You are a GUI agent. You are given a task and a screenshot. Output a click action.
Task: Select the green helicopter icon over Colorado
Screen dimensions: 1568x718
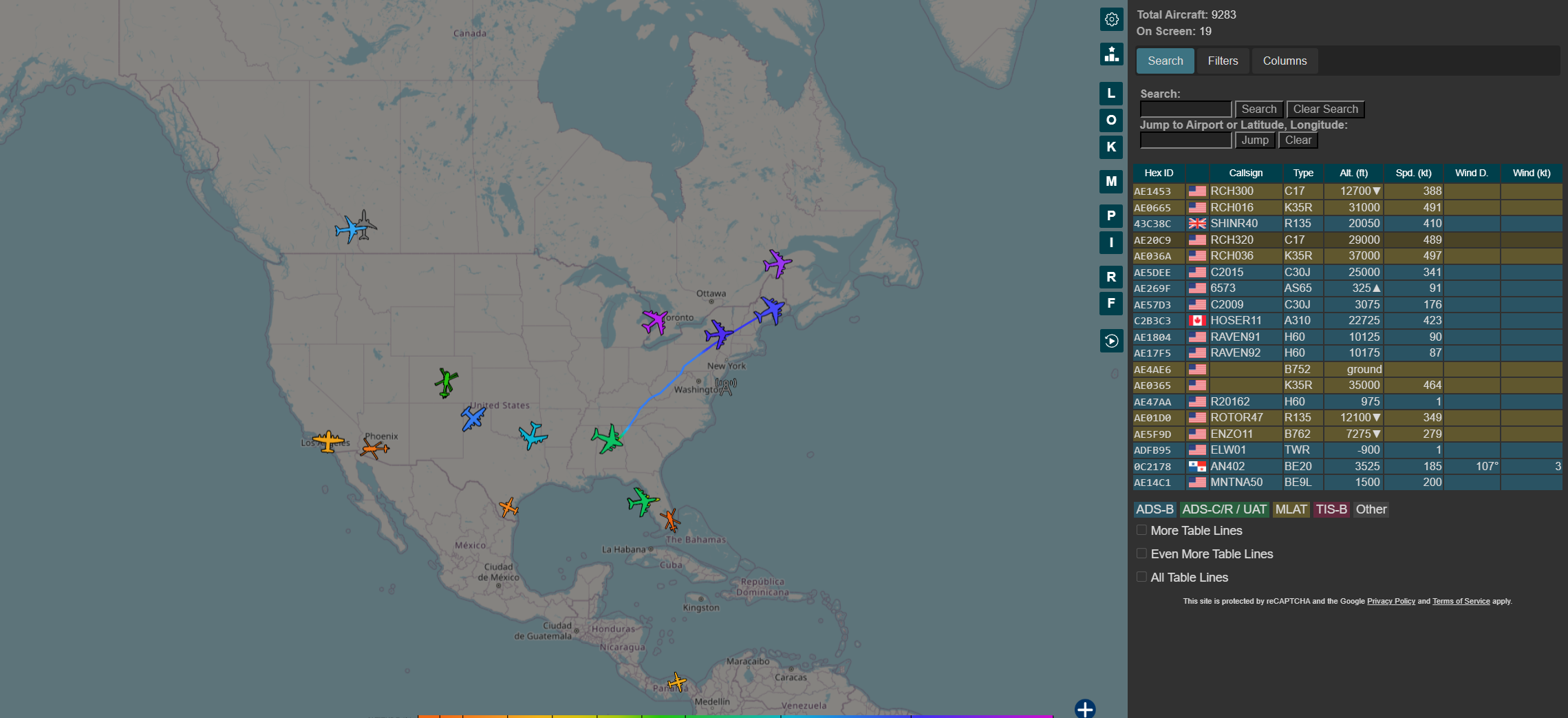pyautogui.click(x=447, y=382)
